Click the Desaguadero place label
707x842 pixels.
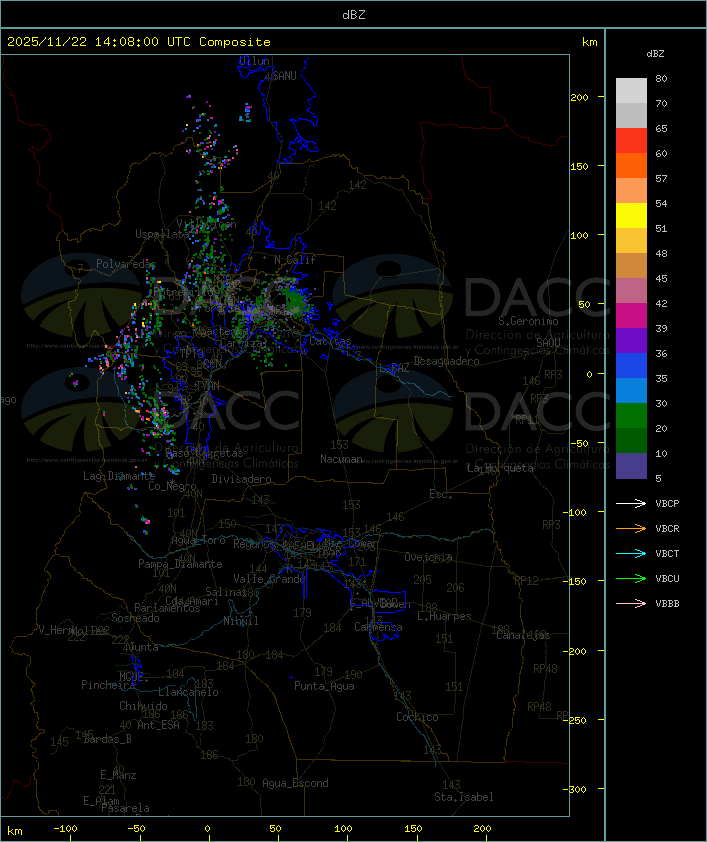pyautogui.click(x=446, y=361)
